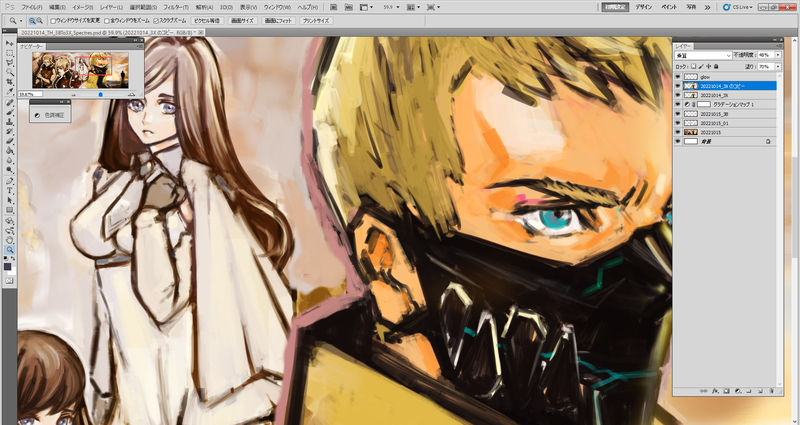Open the fill slider arrow
Image resolution: width=800 pixels, height=425 pixels.
(778, 66)
